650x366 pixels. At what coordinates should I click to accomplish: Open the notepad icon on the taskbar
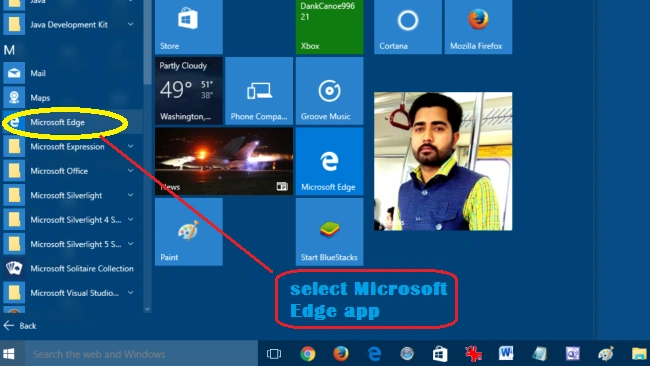point(539,354)
